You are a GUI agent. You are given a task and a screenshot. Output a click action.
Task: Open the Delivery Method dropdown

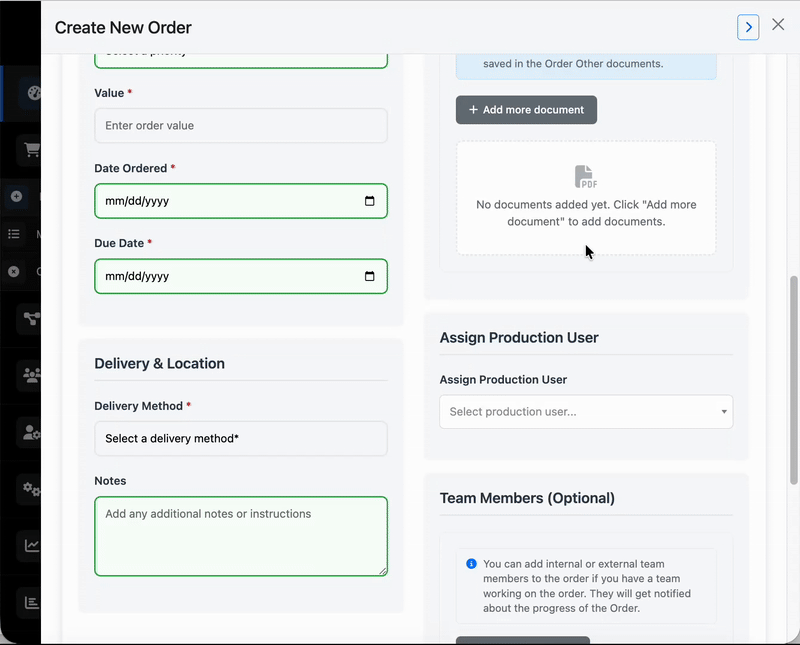[x=240, y=438]
